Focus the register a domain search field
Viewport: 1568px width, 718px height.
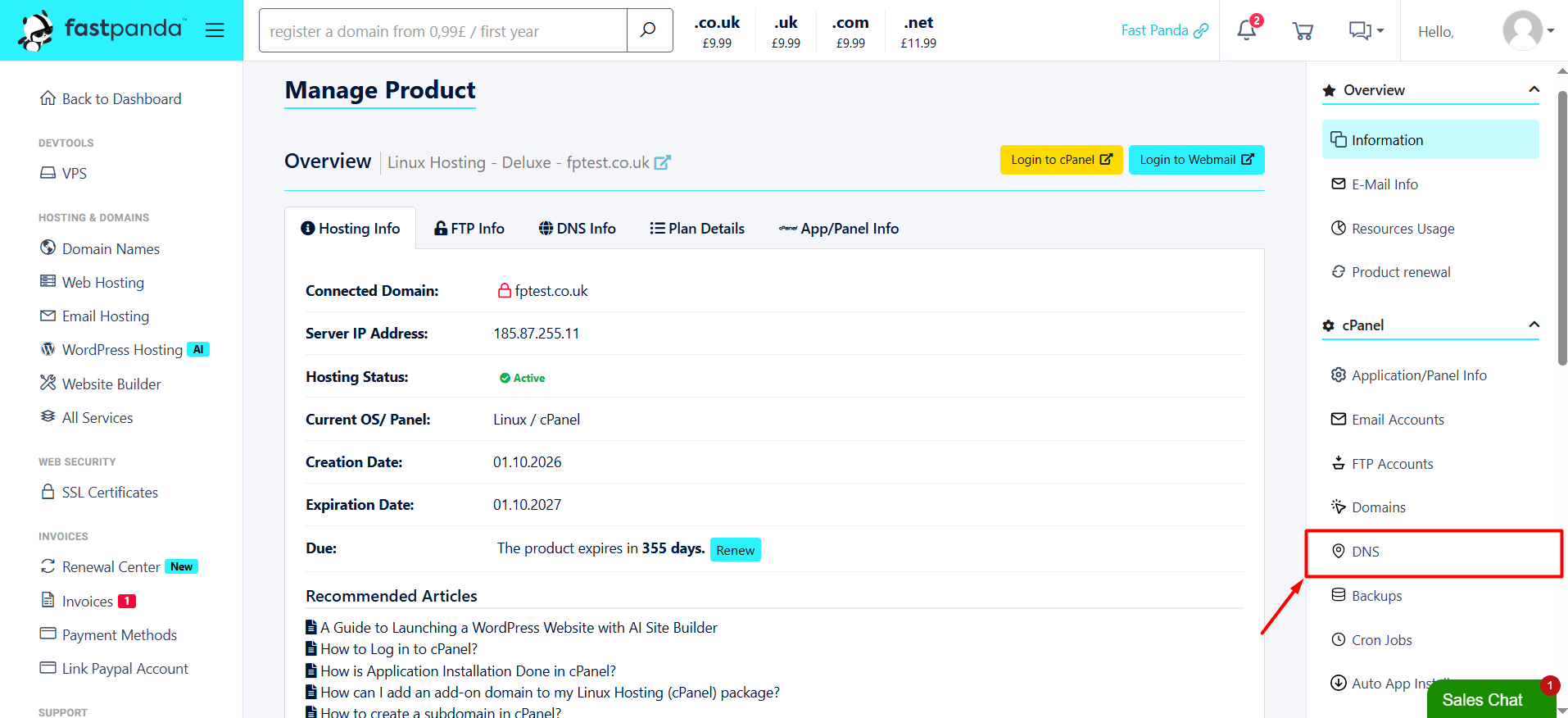pyautogui.click(x=443, y=30)
